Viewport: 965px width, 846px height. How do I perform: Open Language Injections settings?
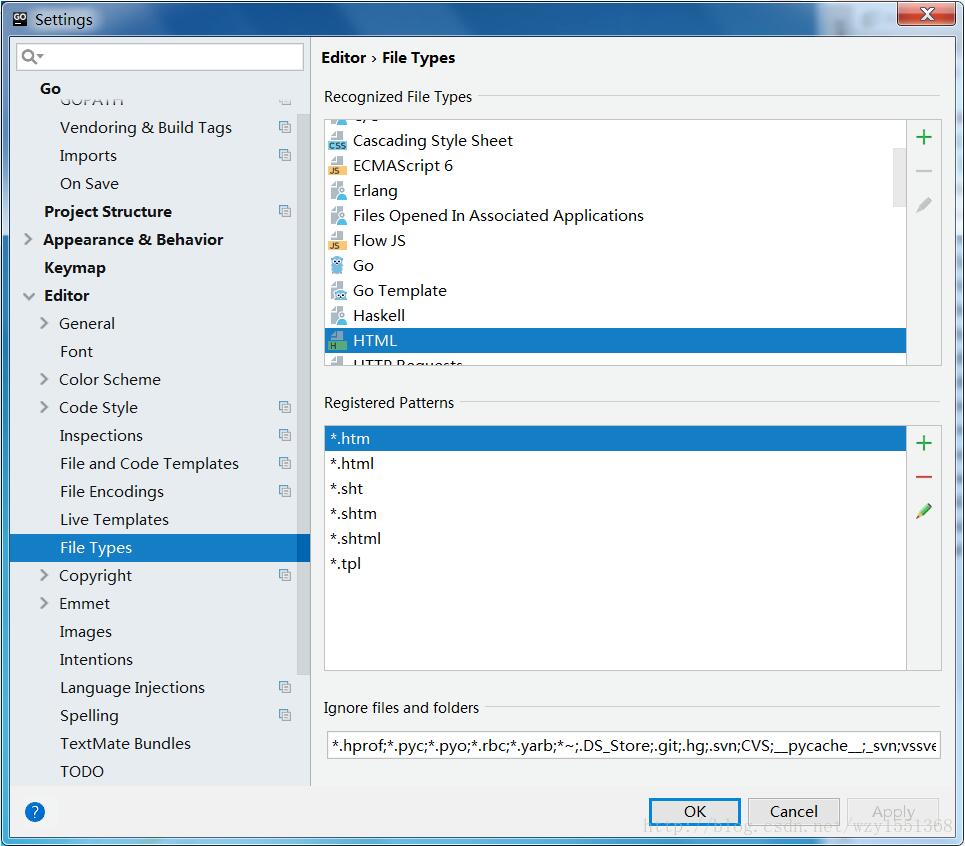[132, 687]
